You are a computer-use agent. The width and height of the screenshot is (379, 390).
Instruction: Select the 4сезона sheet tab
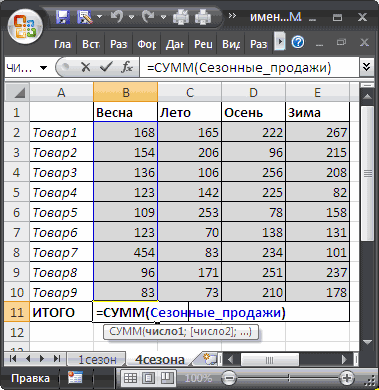[160, 360]
